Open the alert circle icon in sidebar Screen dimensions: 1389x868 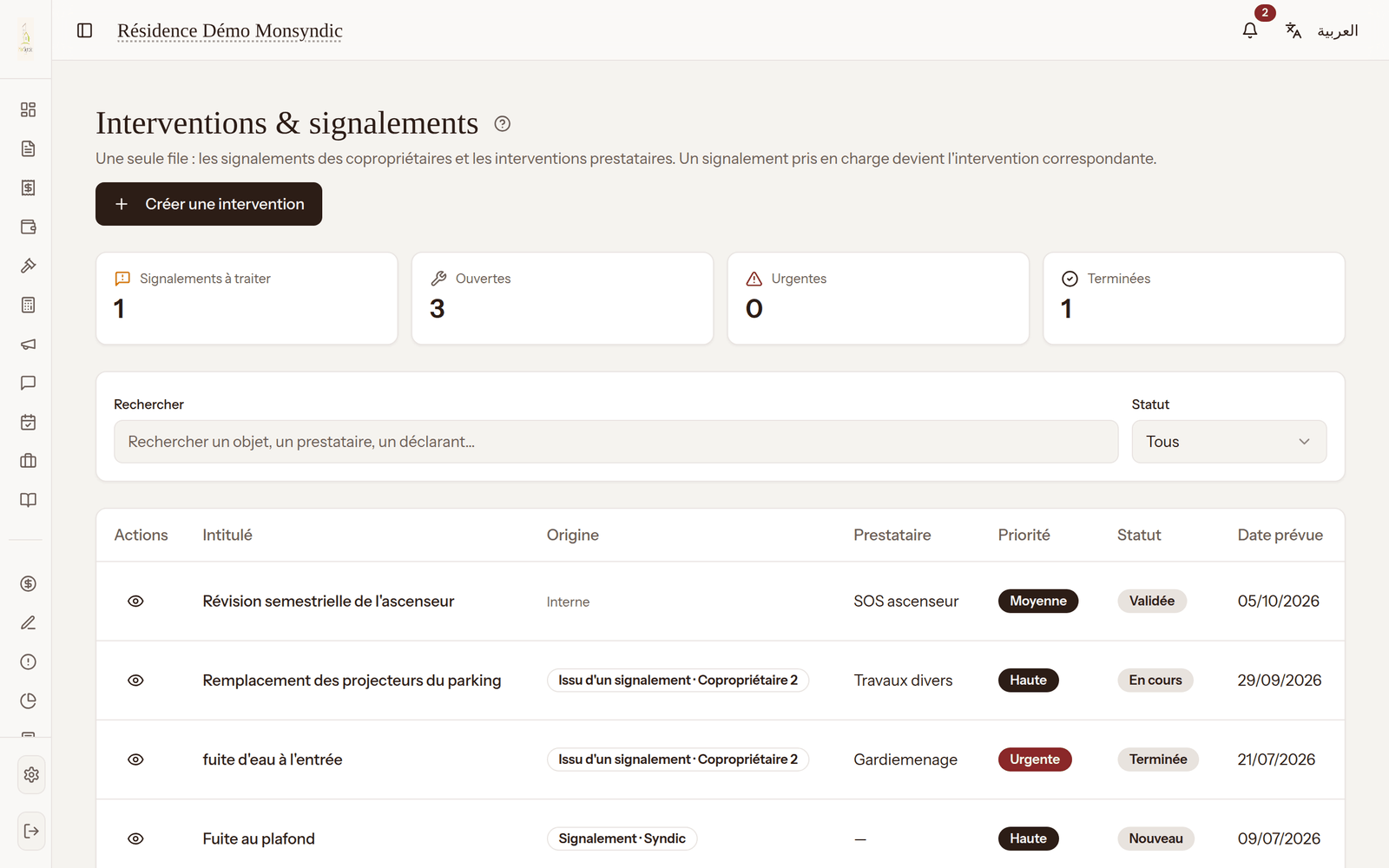28,661
